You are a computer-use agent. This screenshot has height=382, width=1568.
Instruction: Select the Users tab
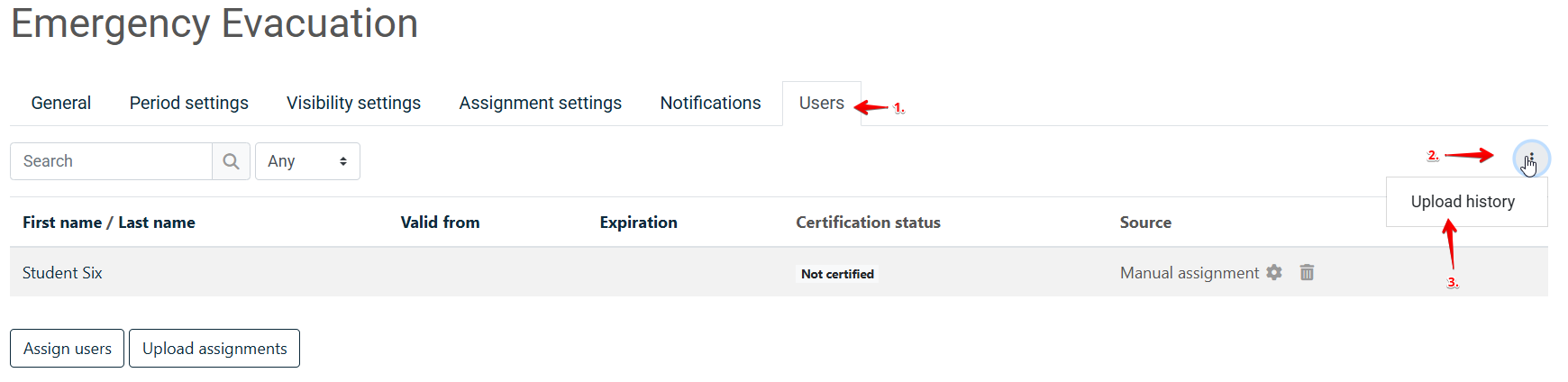point(821,104)
